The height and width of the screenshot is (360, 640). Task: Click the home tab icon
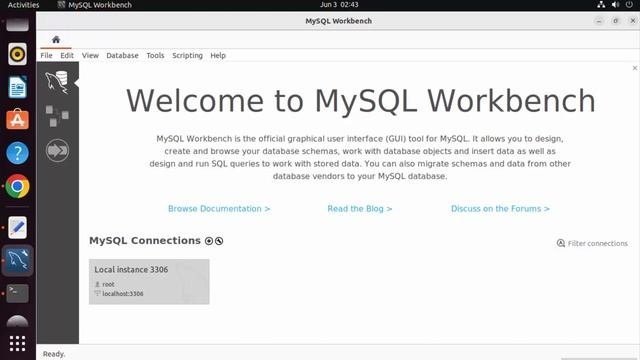pos(56,40)
